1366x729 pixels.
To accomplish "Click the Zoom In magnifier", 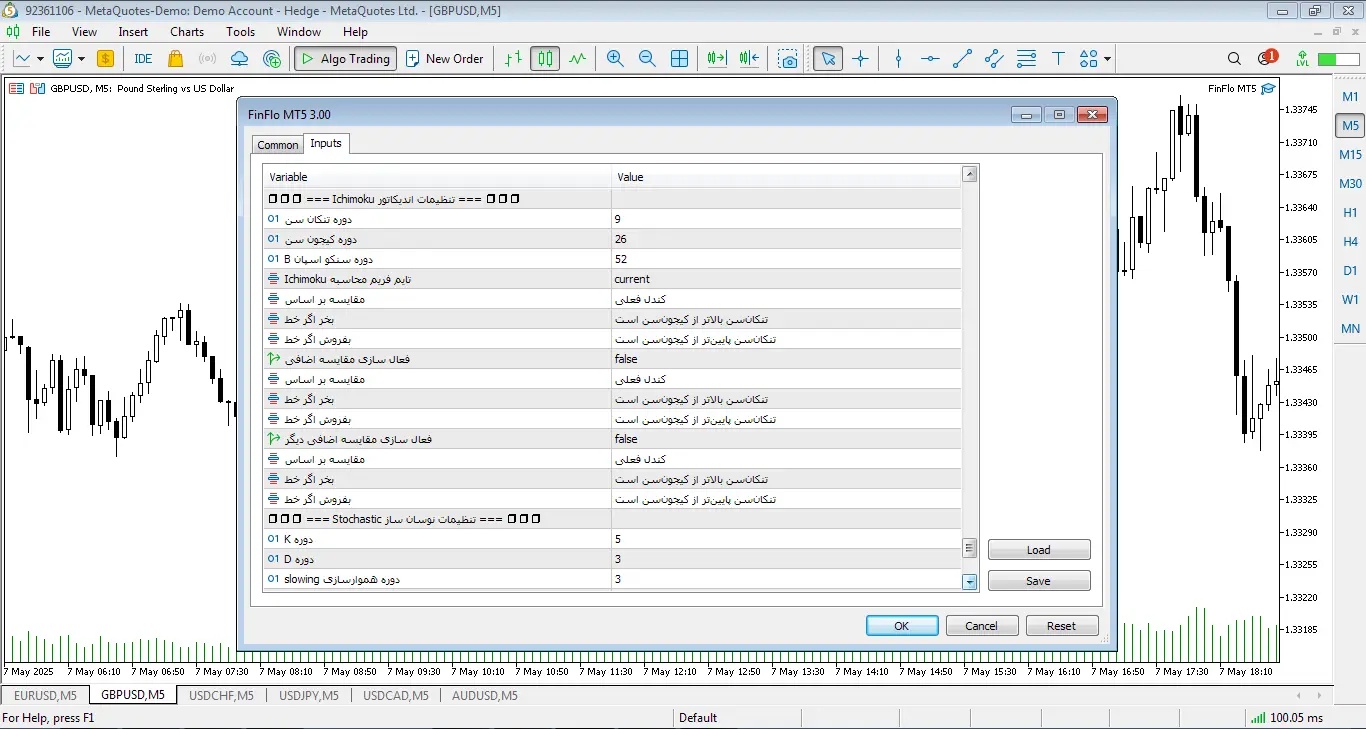I will pyautogui.click(x=615, y=59).
